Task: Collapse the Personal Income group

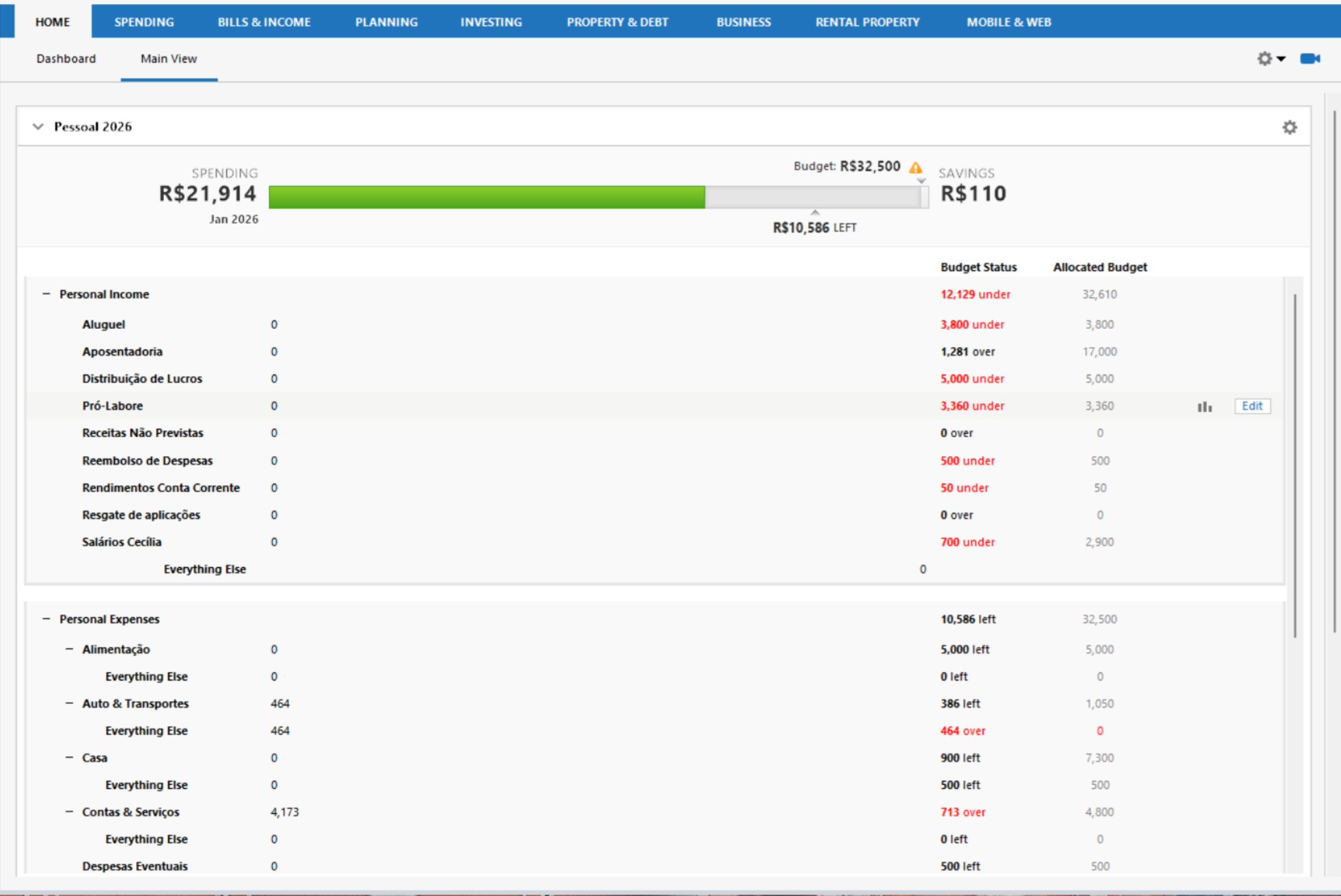Action: pyautogui.click(x=46, y=294)
